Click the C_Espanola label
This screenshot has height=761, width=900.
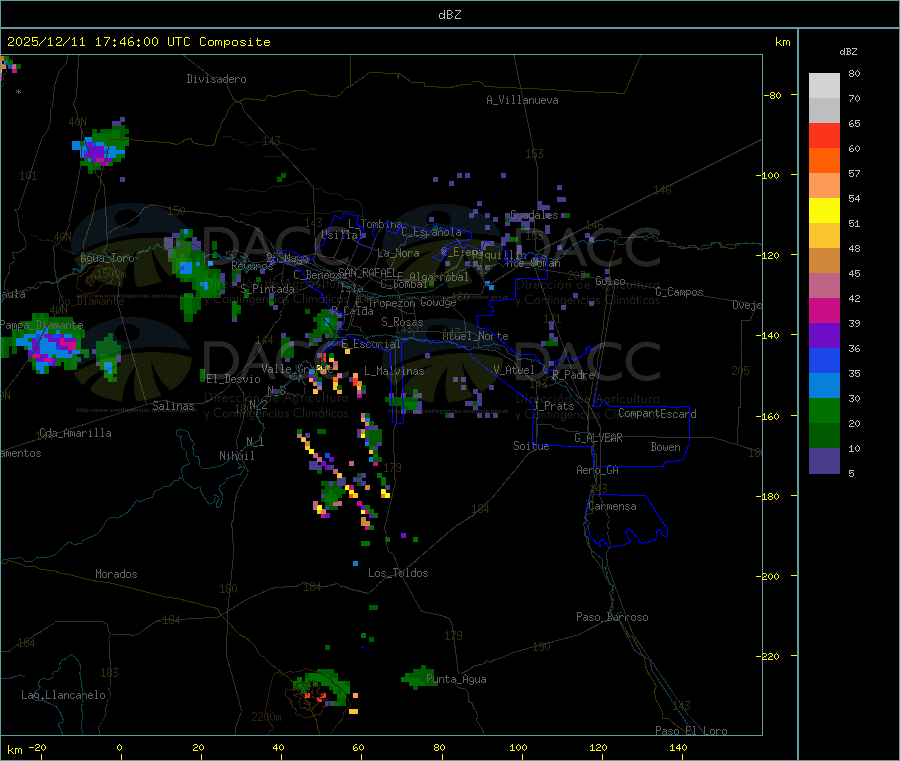pos(432,232)
